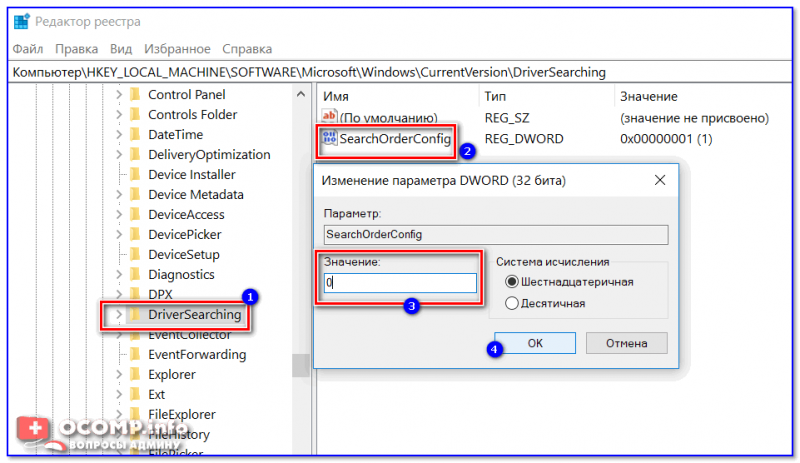
Task: Select the Десятичная radio button
Action: 511,303
